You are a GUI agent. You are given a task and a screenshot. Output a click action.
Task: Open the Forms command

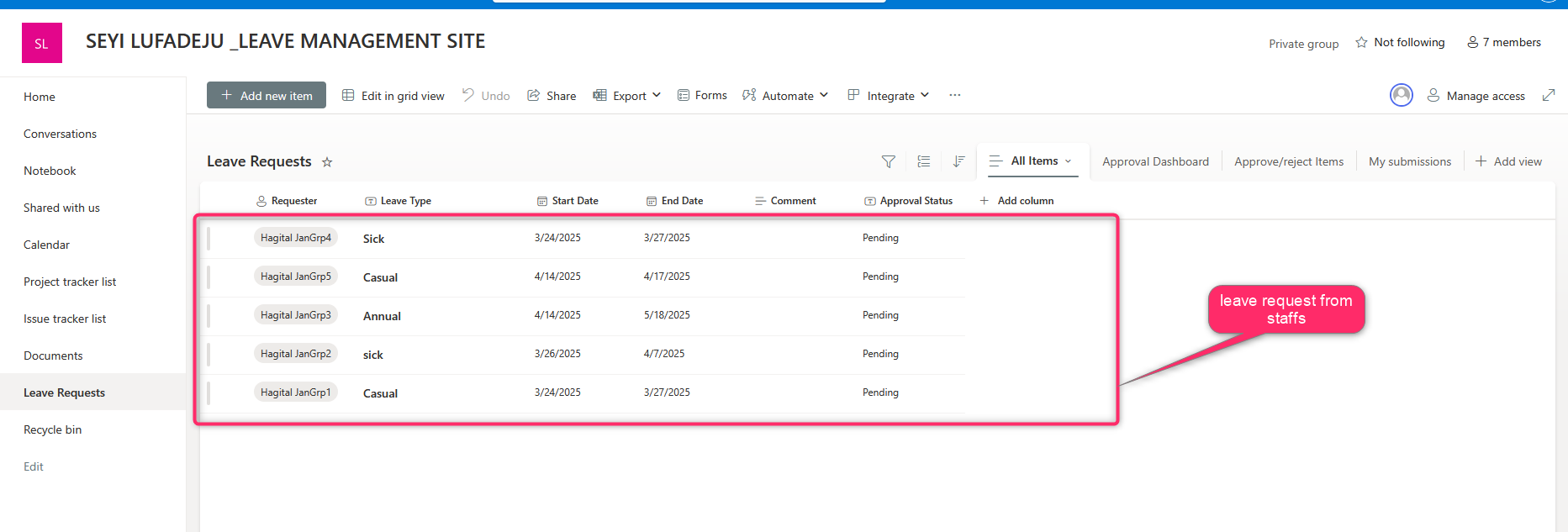pos(702,96)
